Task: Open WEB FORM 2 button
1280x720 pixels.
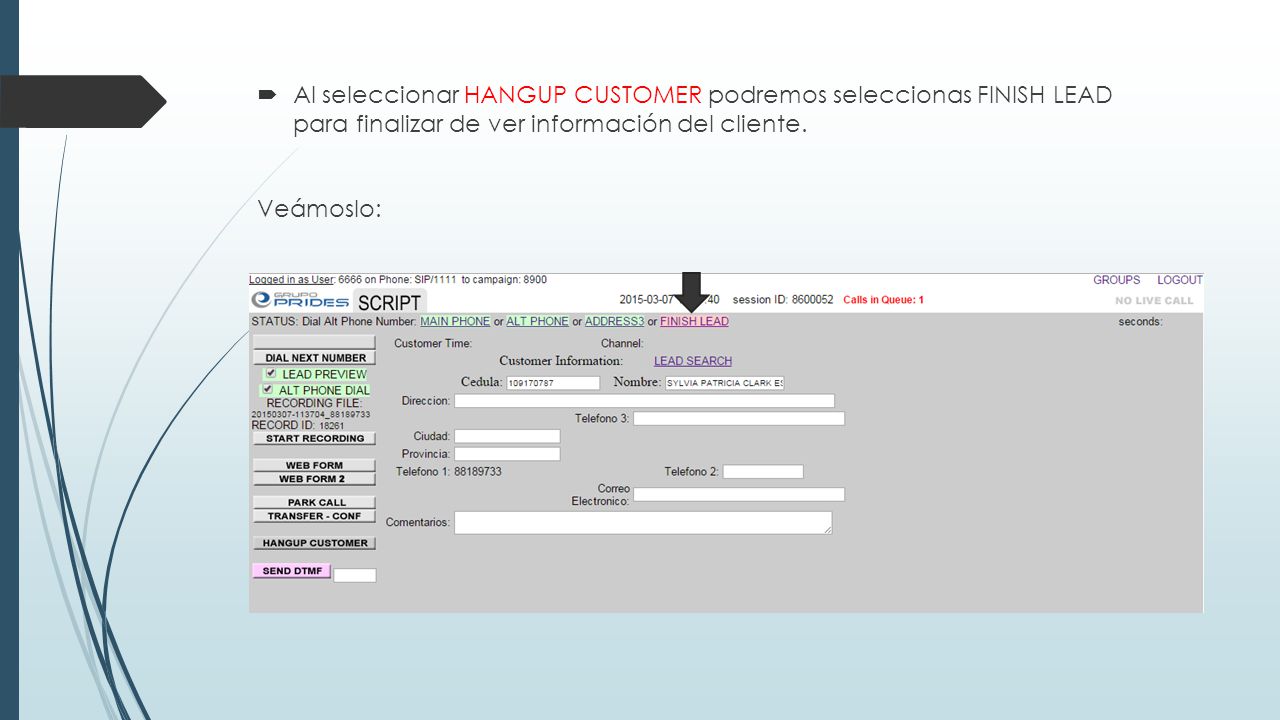Action: (x=314, y=479)
